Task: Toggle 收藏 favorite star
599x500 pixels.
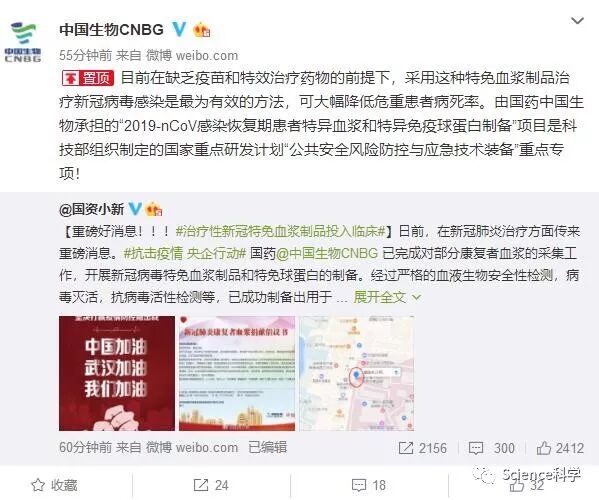Action: point(54,485)
